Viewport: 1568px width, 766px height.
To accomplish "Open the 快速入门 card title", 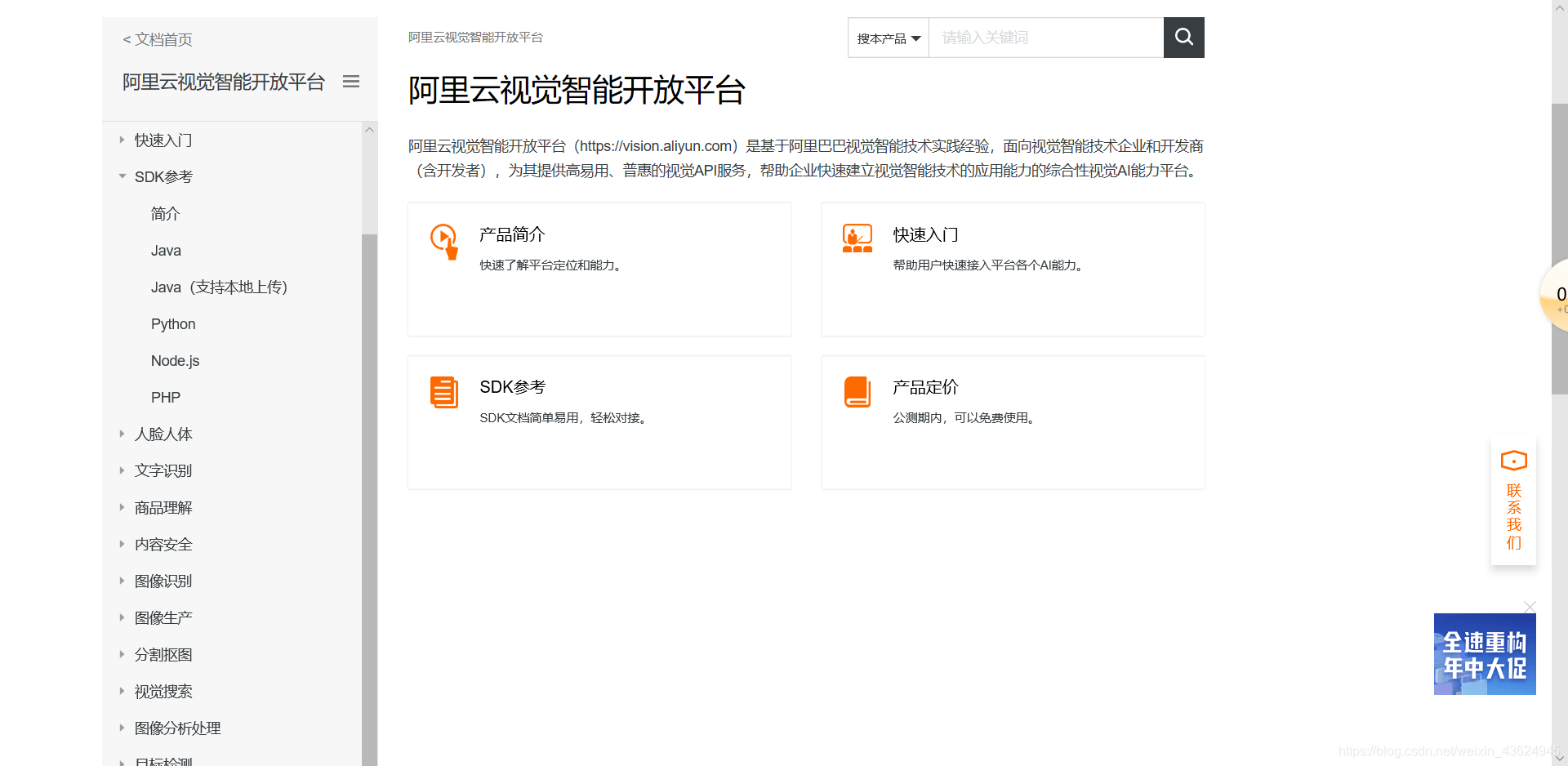I will [x=925, y=234].
